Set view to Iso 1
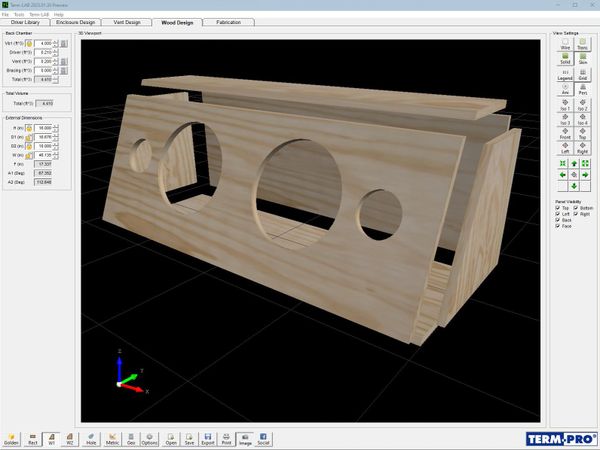 click(x=565, y=105)
